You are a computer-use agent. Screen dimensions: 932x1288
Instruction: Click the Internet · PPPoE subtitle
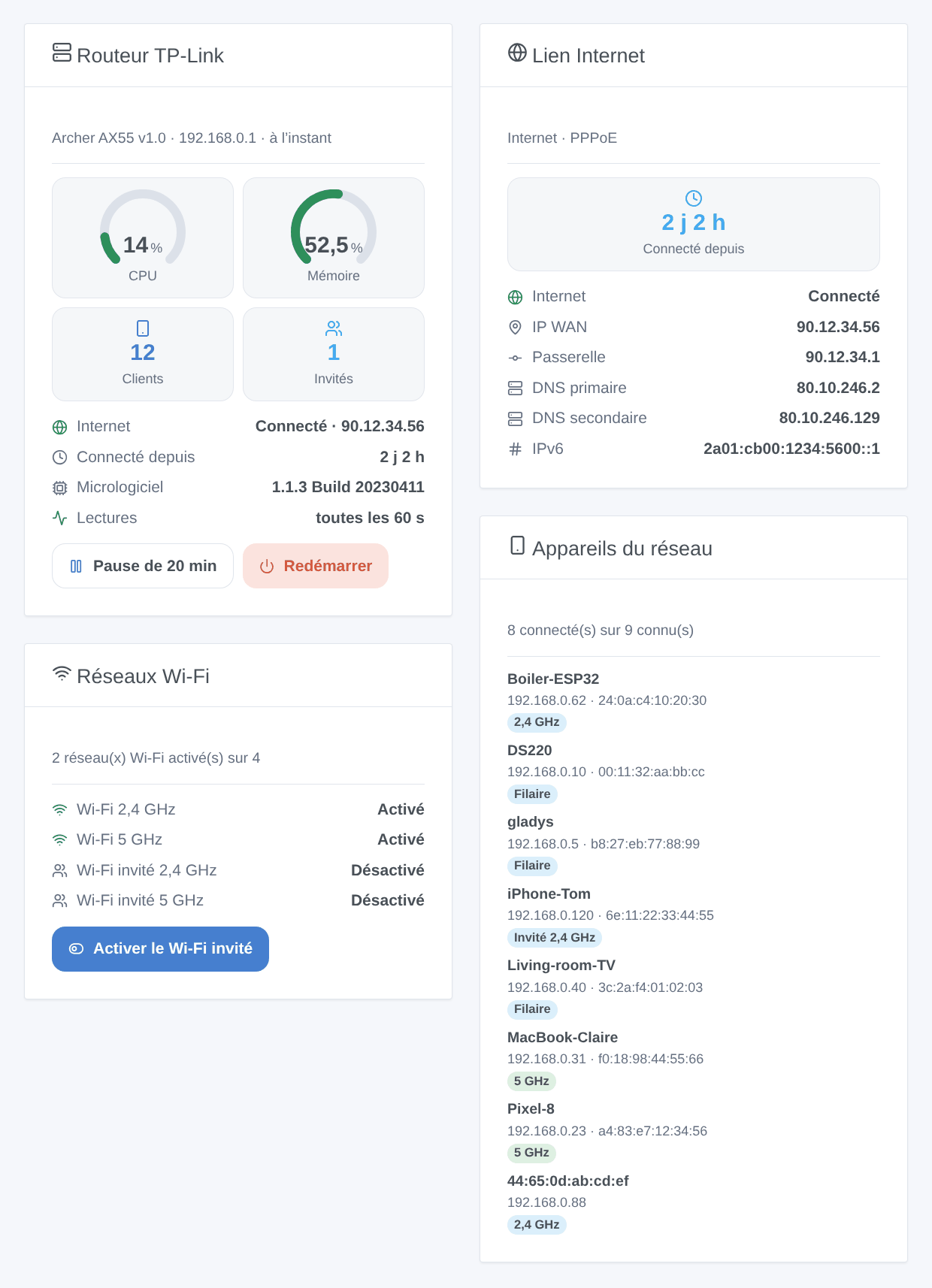[562, 138]
